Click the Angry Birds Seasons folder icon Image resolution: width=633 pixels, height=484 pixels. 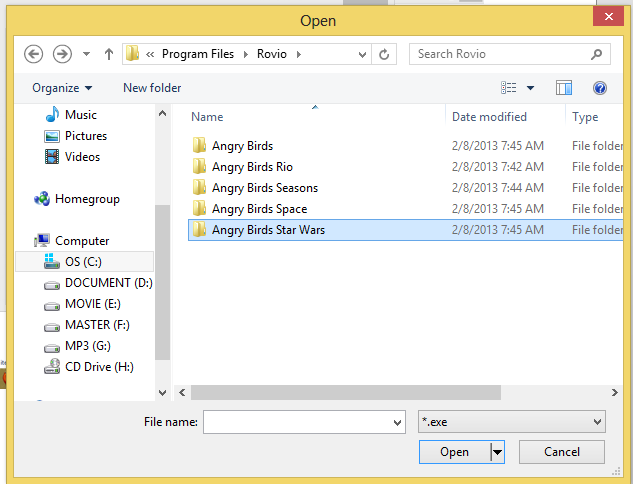click(199, 187)
